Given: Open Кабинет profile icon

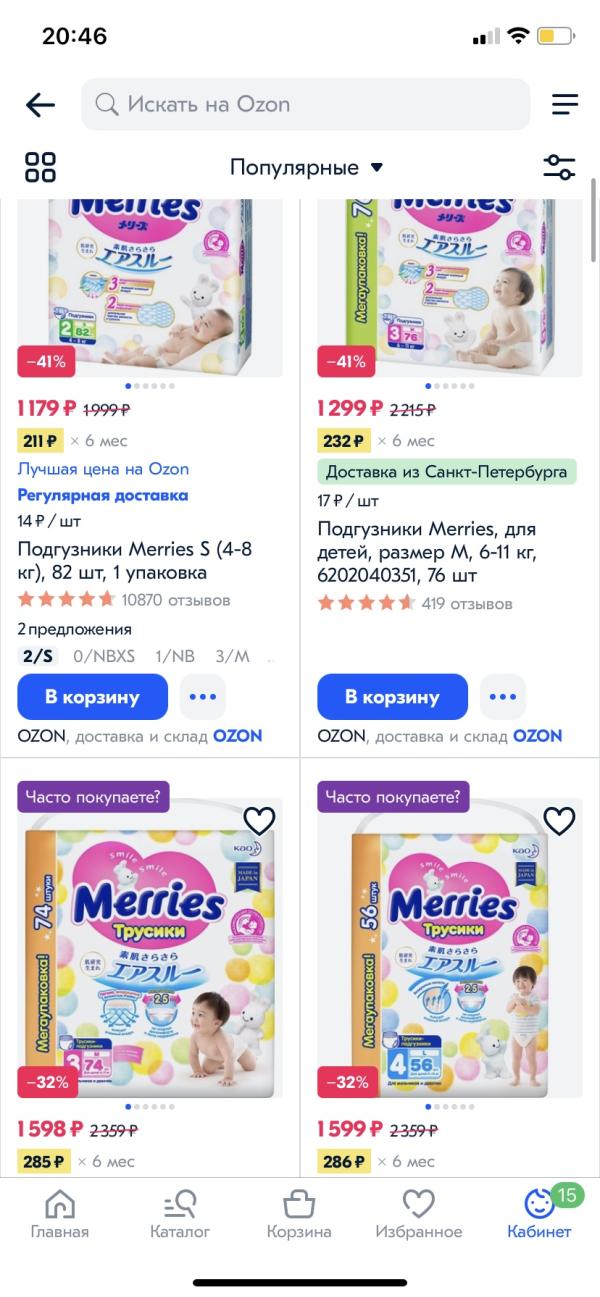Looking at the screenshot, I should pyautogui.click(x=539, y=1213).
